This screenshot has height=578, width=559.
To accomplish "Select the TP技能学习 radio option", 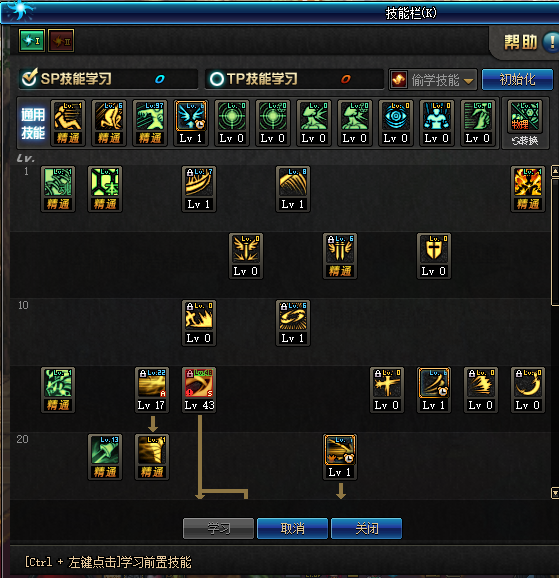I will pyautogui.click(x=217, y=79).
